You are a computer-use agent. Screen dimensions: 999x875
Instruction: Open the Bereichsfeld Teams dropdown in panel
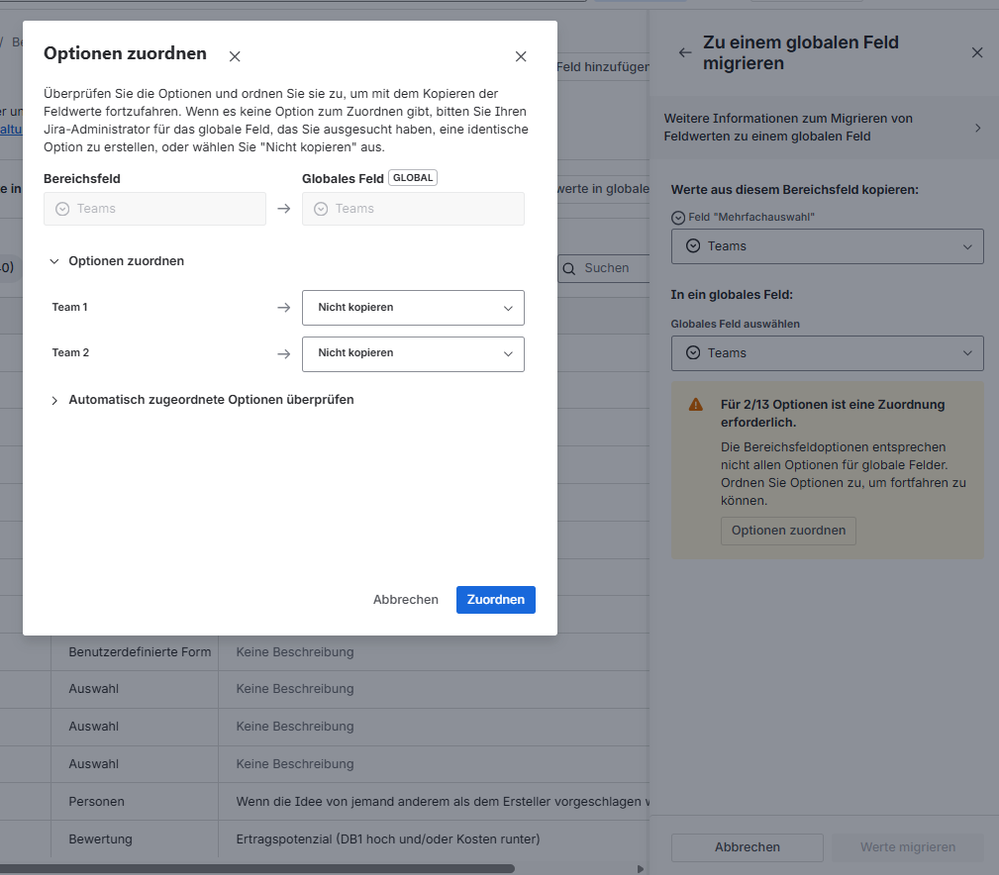coord(827,247)
